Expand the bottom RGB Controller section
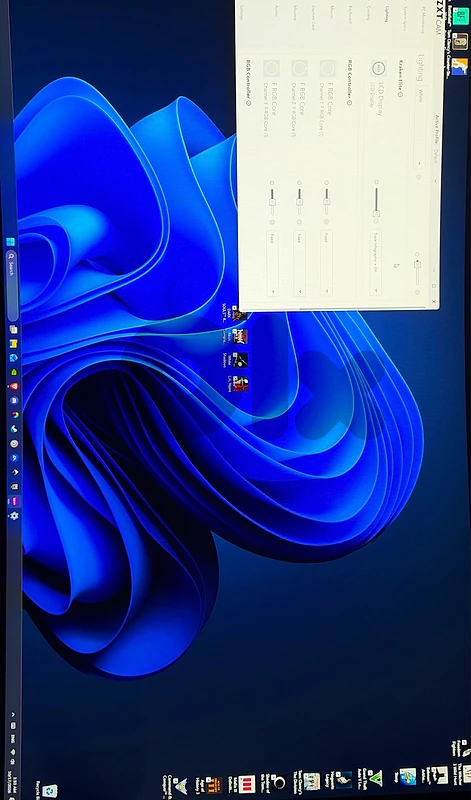This screenshot has width=471, height=800. pos(249,102)
